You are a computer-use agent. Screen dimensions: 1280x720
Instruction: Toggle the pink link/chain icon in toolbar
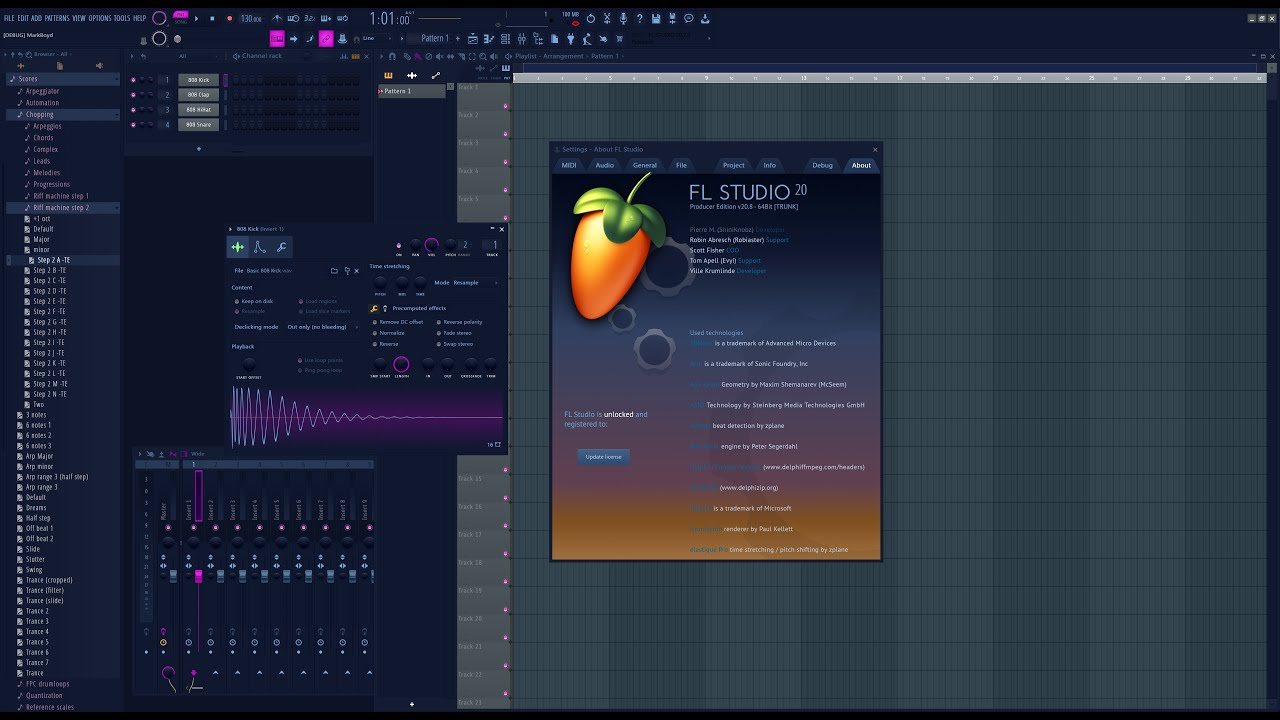coord(326,38)
